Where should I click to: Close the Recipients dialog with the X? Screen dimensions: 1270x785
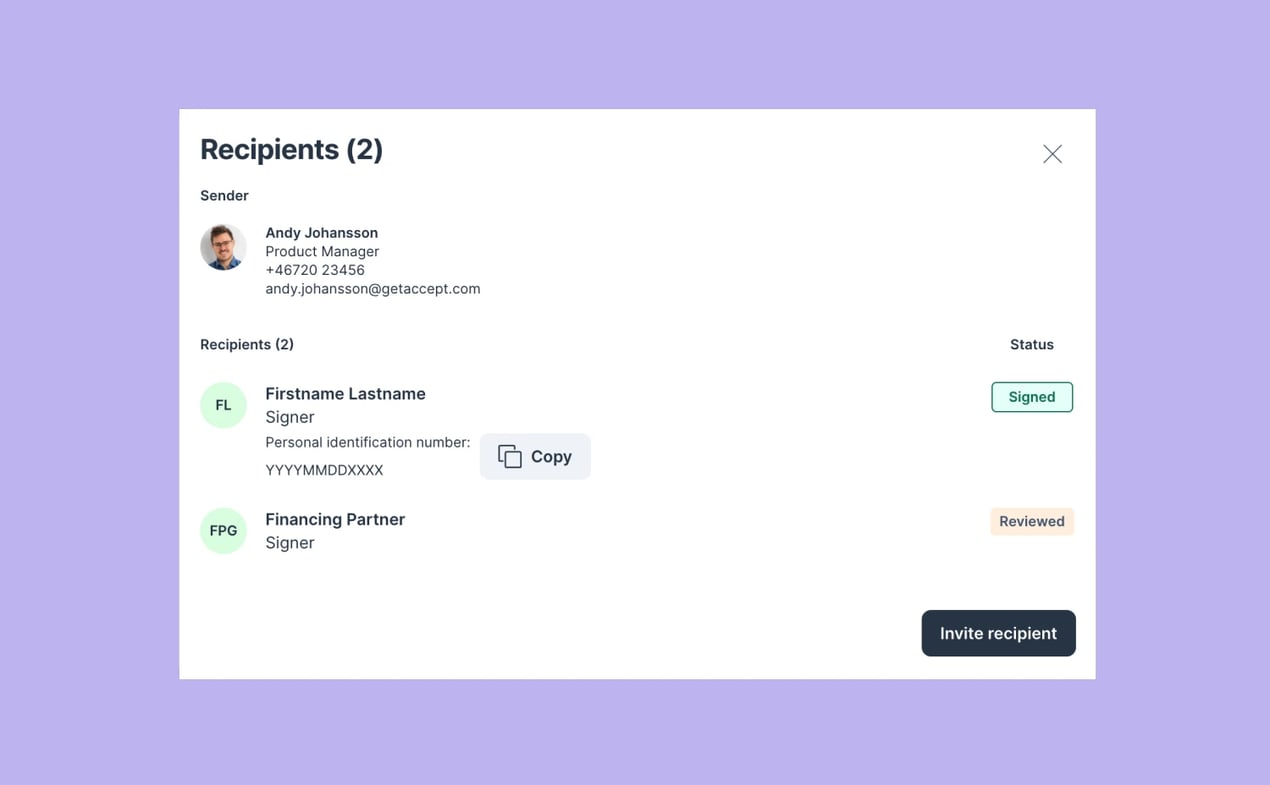point(1052,154)
